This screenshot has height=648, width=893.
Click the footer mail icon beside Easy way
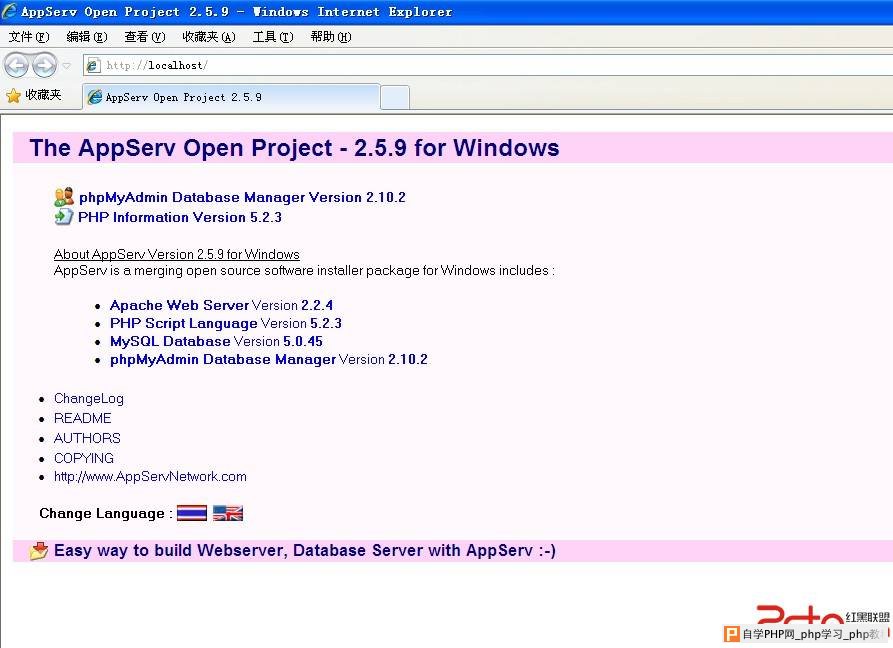(x=39, y=551)
